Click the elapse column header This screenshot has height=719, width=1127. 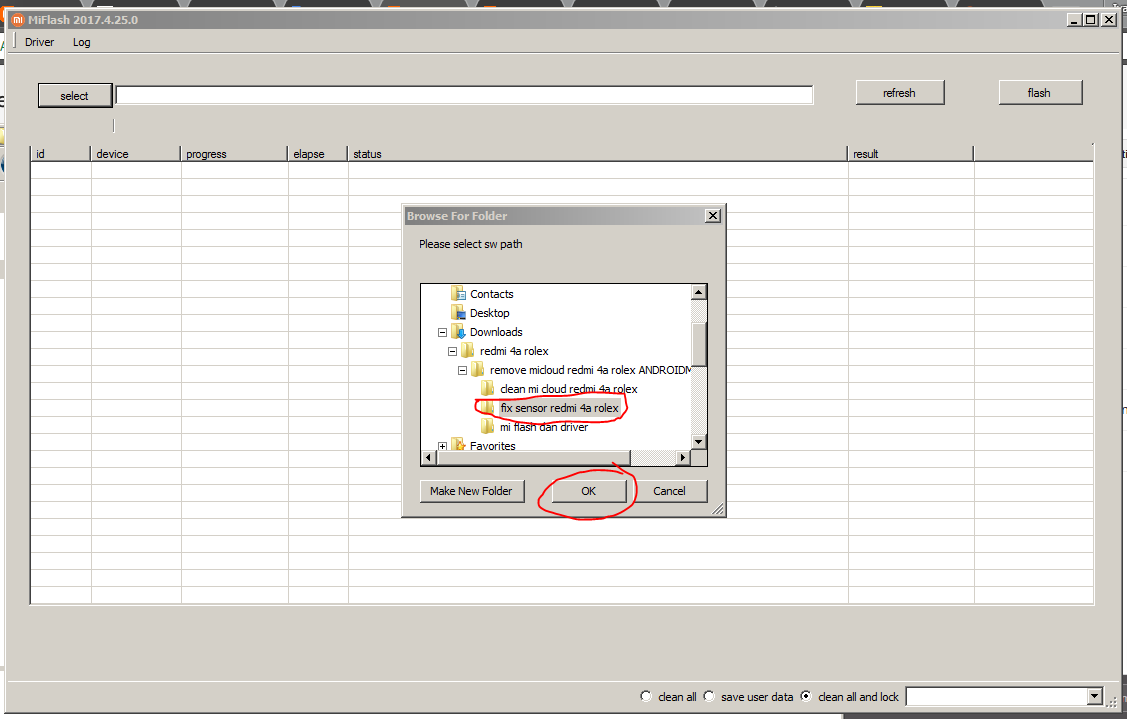pos(317,154)
